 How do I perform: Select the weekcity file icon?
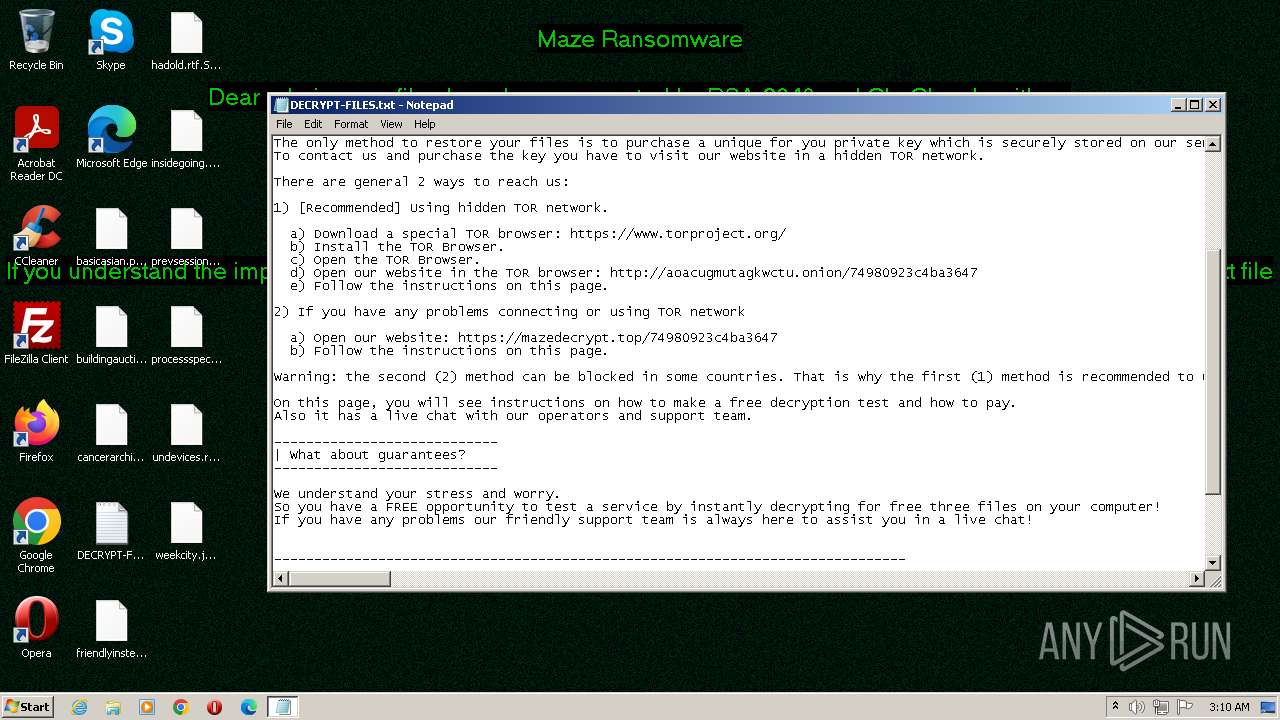pos(186,530)
